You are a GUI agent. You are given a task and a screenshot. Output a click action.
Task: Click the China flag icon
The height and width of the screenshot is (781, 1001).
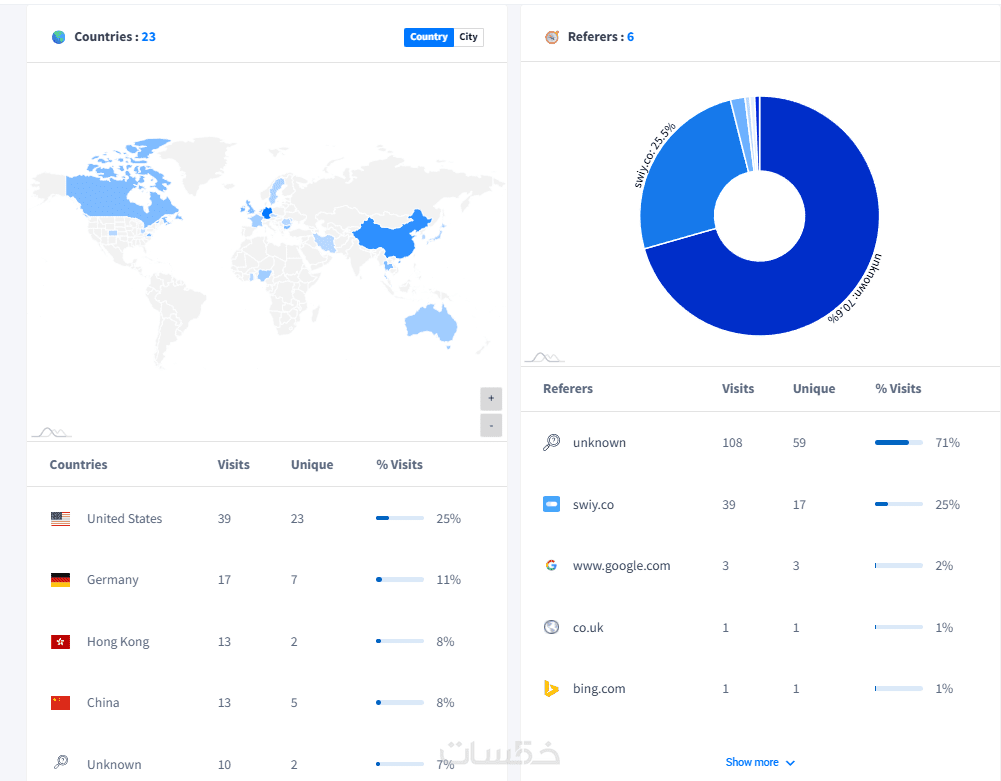61,702
